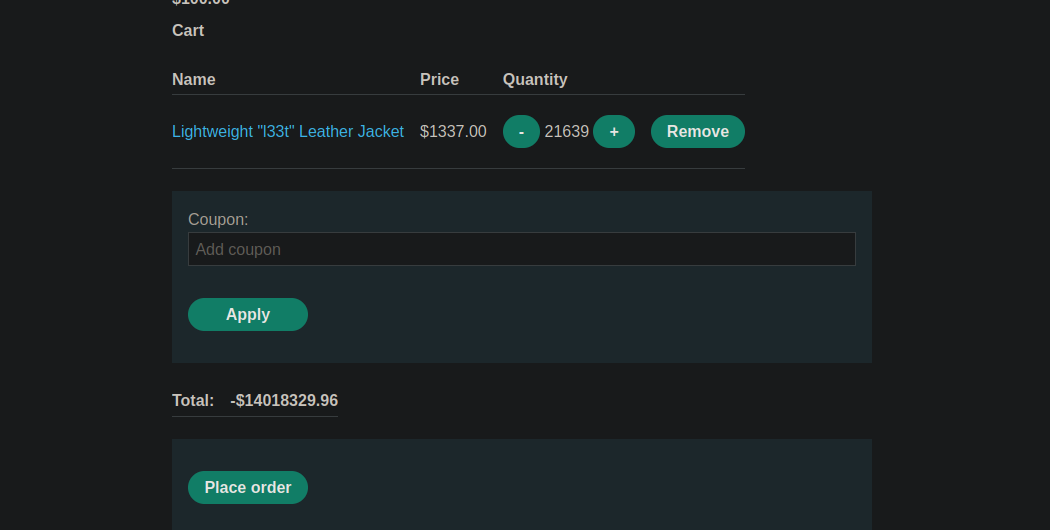Select the Price column header

click(439, 79)
